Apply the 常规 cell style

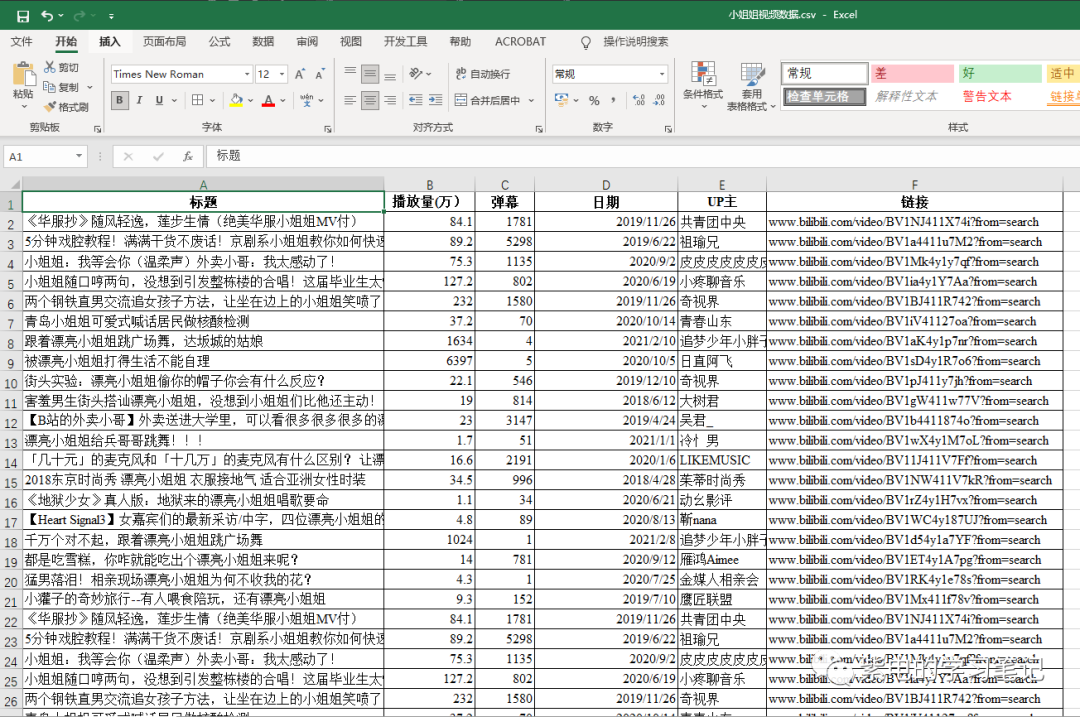point(823,73)
